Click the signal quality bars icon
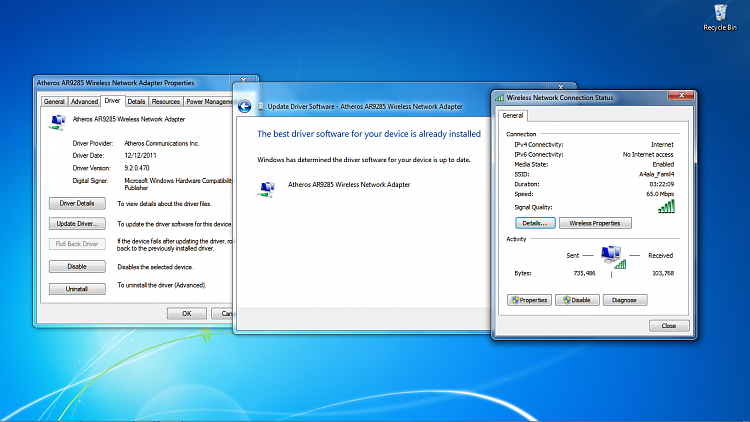750x422 pixels. [666, 207]
